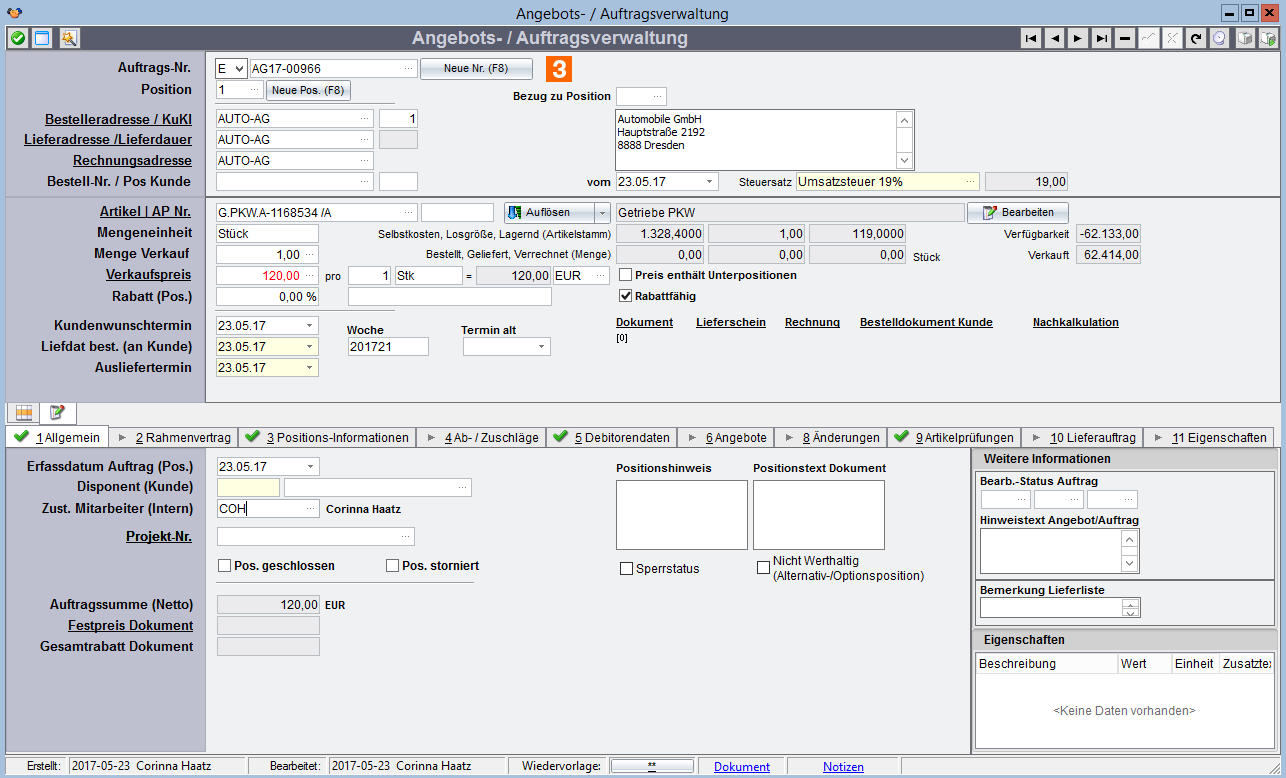Click the Neue Pos. (F8) button
Viewport: 1286px width, 778px height.
308,90
